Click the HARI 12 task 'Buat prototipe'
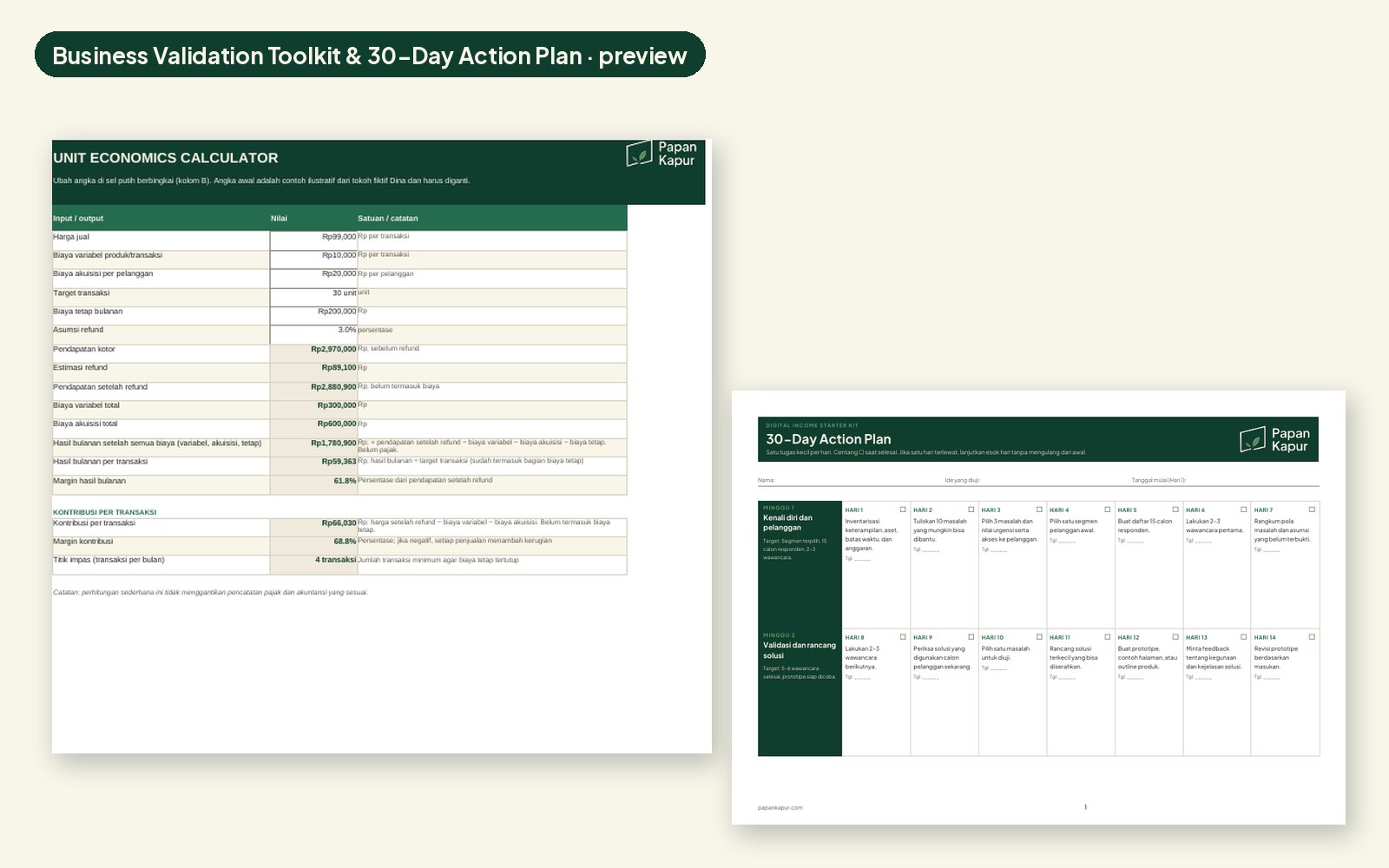1389x868 pixels. point(1148,658)
